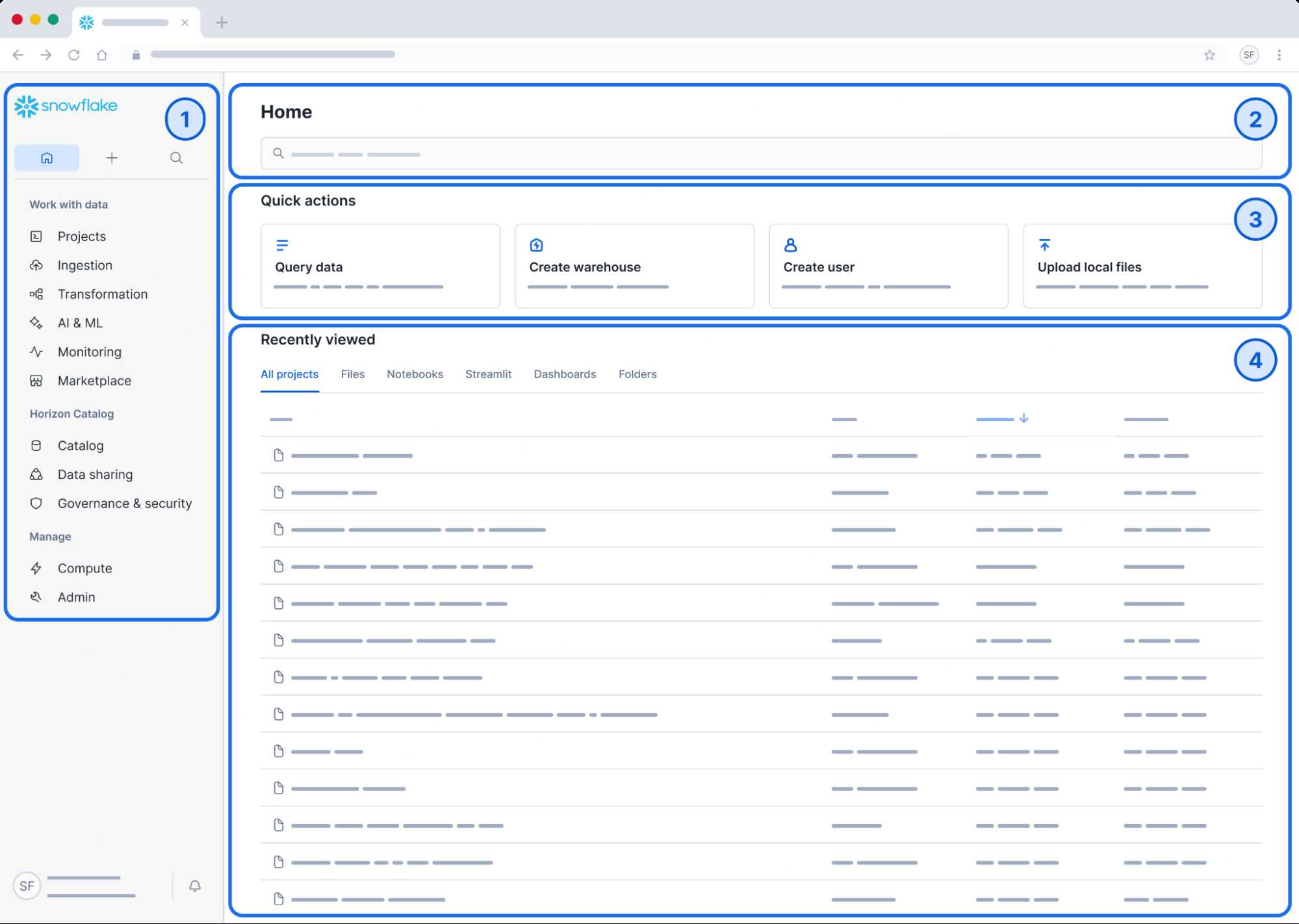The width and height of the screenshot is (1299, 924).
Task: Toggle sort arrow on the sorted column
Action: tap(1023, 418)
